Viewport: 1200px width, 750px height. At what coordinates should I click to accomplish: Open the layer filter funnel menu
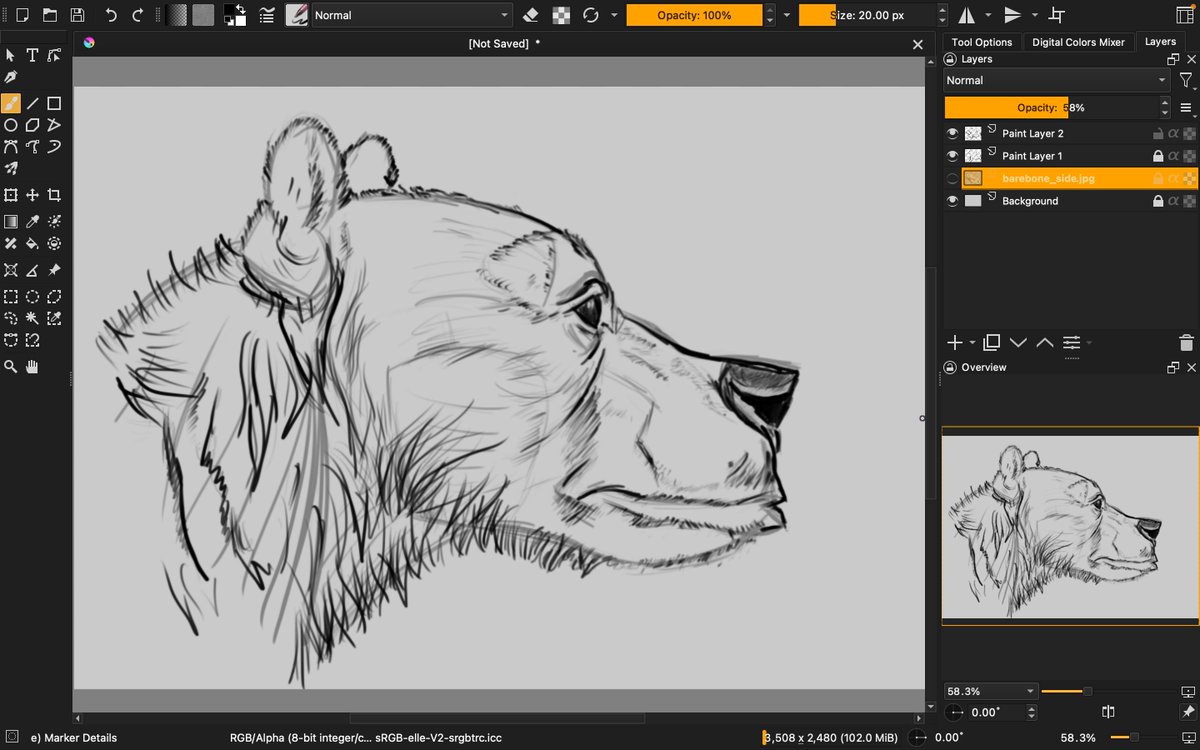coord(1185,80)
